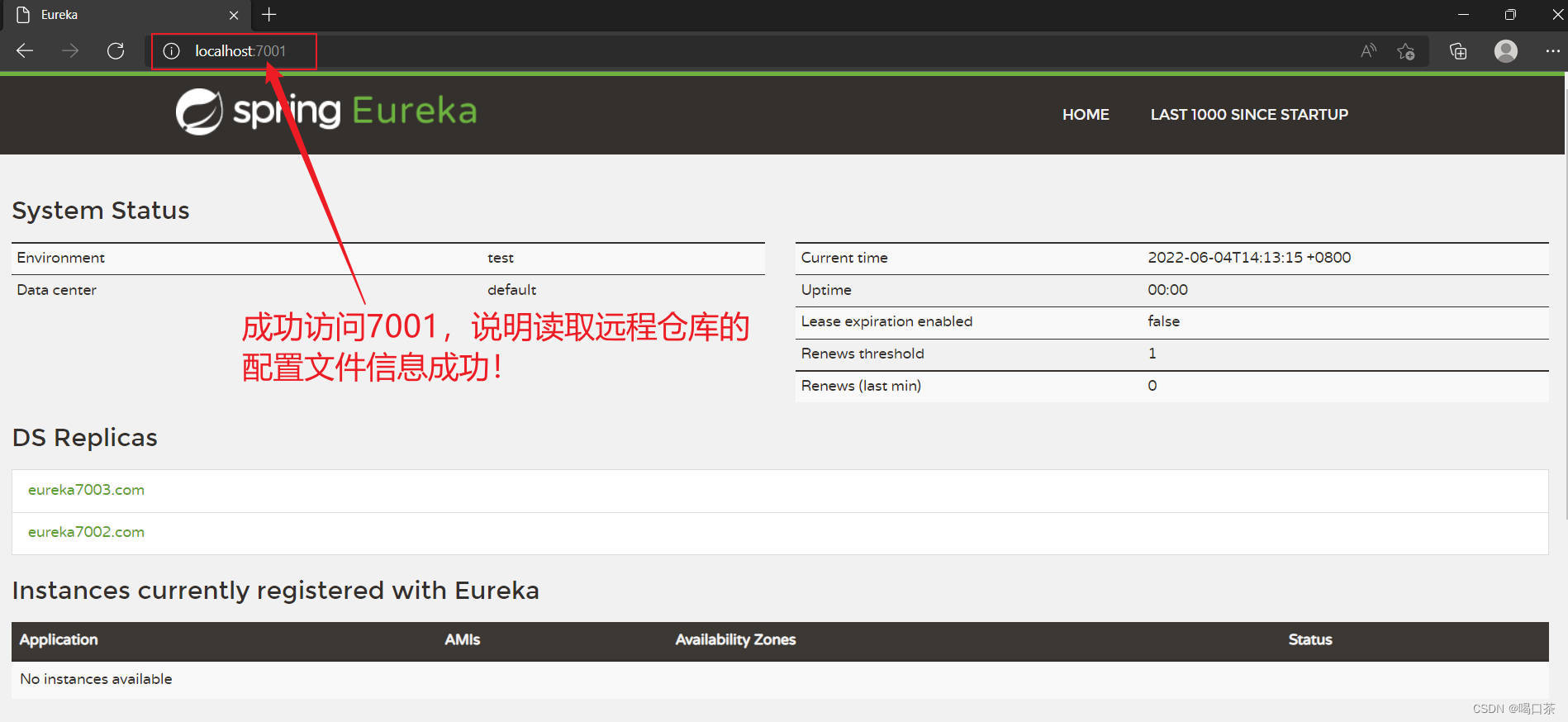Select the 'No instances available' row text
Image resolution: width=1568 pixels, height=722 pixels.
tap(96, 679)
